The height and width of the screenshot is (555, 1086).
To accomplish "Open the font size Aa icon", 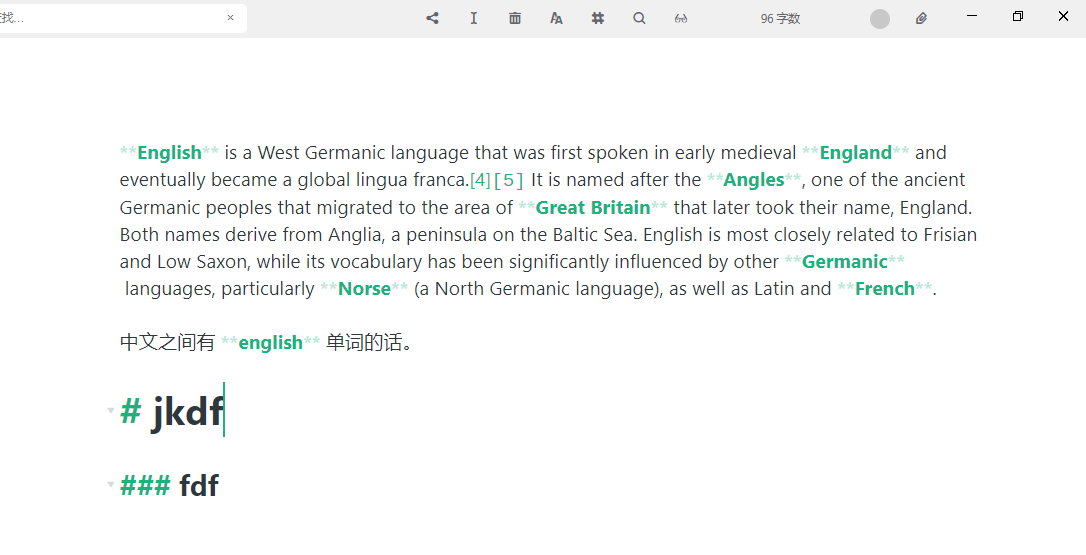I will tap(556, 18).
